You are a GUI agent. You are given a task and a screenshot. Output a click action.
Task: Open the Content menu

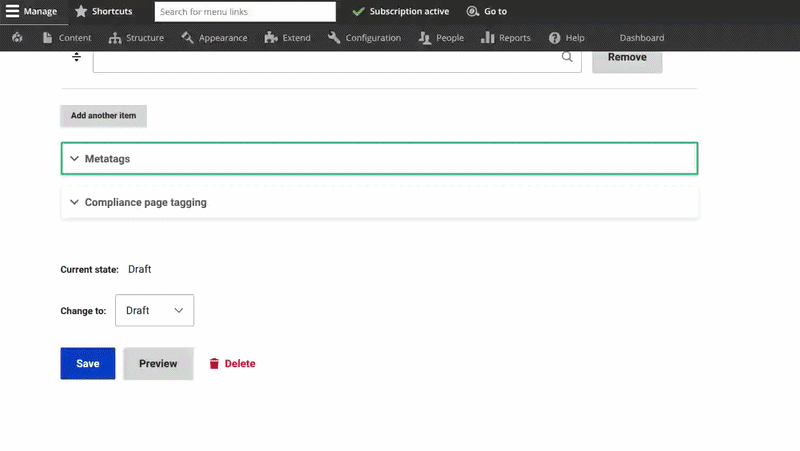pos(74,38)
